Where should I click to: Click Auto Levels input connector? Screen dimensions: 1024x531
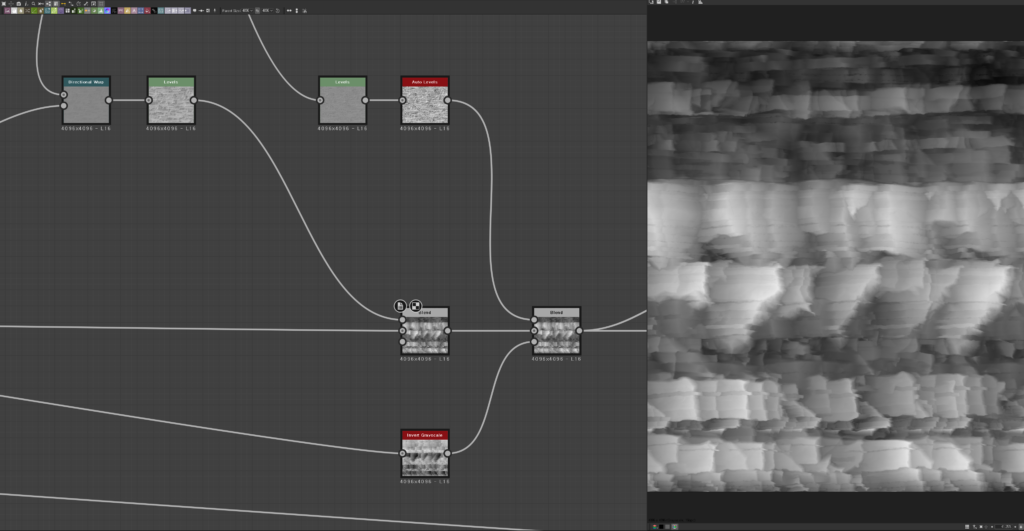(x=402, y=100)
